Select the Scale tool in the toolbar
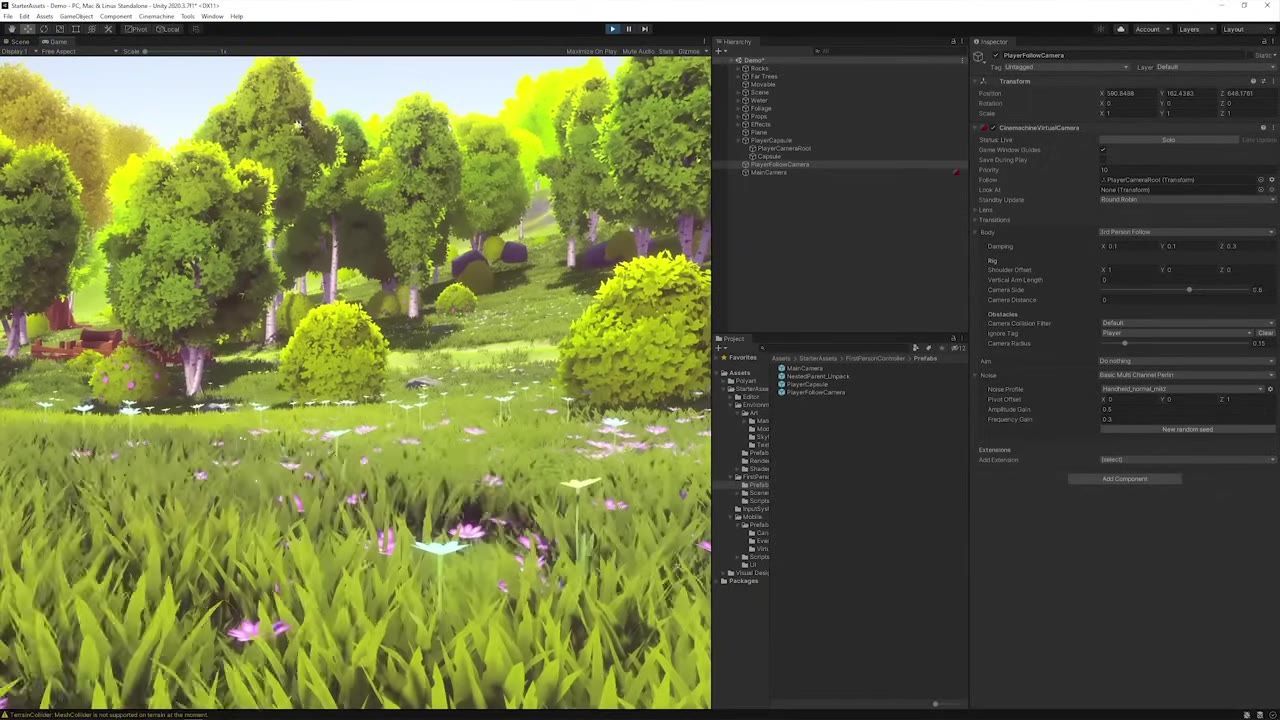The image size is (1280, 720). click(x=60, y=29)
